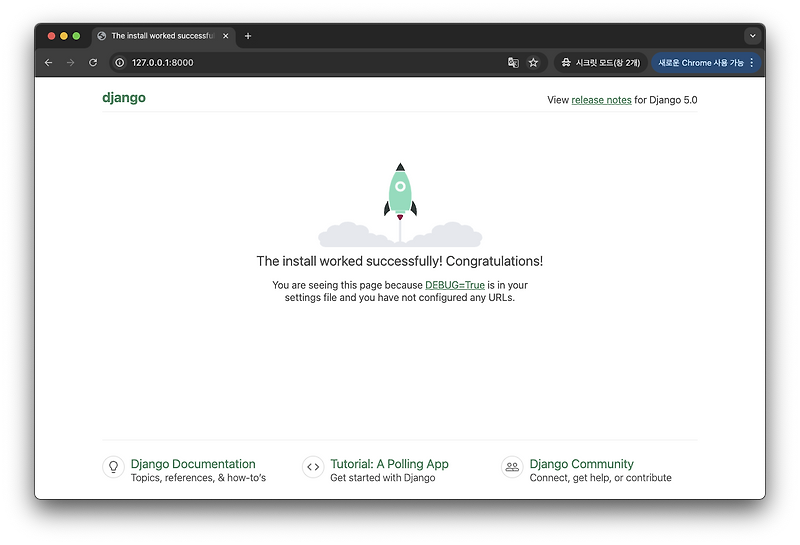Image resolution: width=800 pixels, height=545 pixels.
Task: Open the incognito mode indicator
Action: pyautogui.click(x=601, y=63)
